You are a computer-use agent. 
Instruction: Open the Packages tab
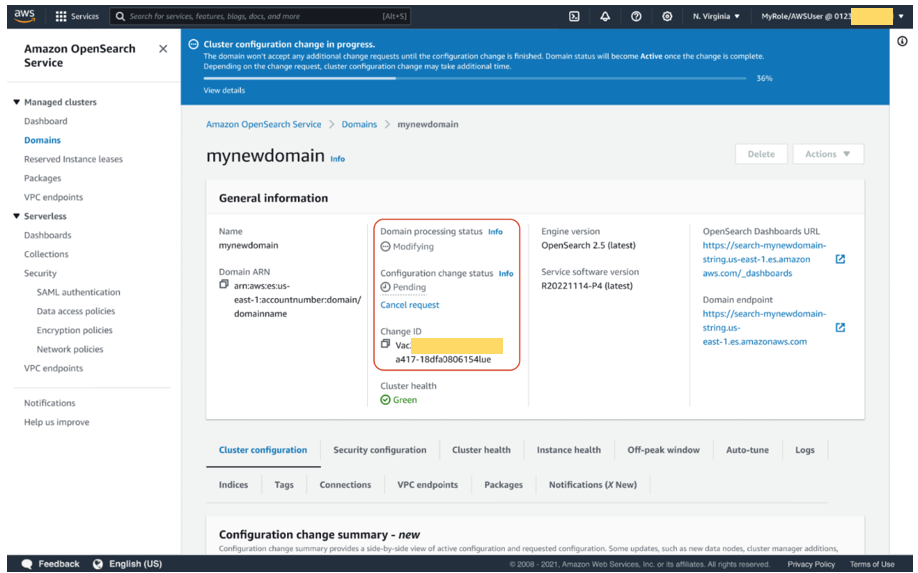pyautogui.click(x=503, y=485)
